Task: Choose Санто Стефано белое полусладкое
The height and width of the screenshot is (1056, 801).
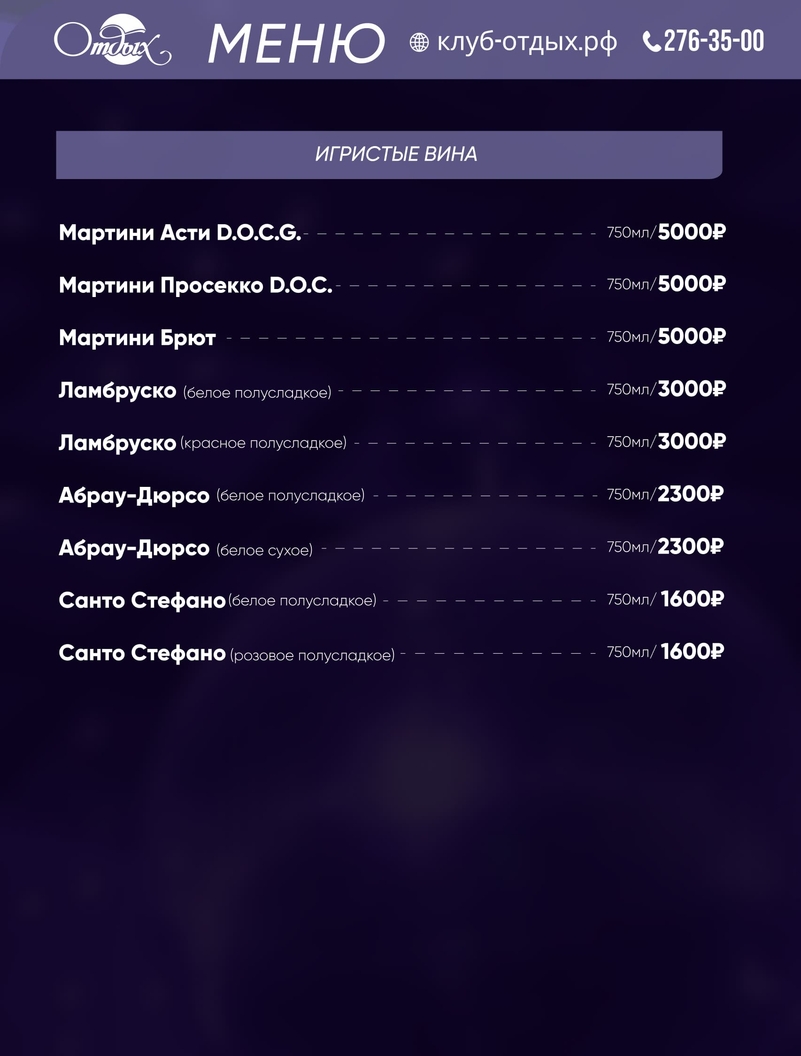Action: (217, 601)
